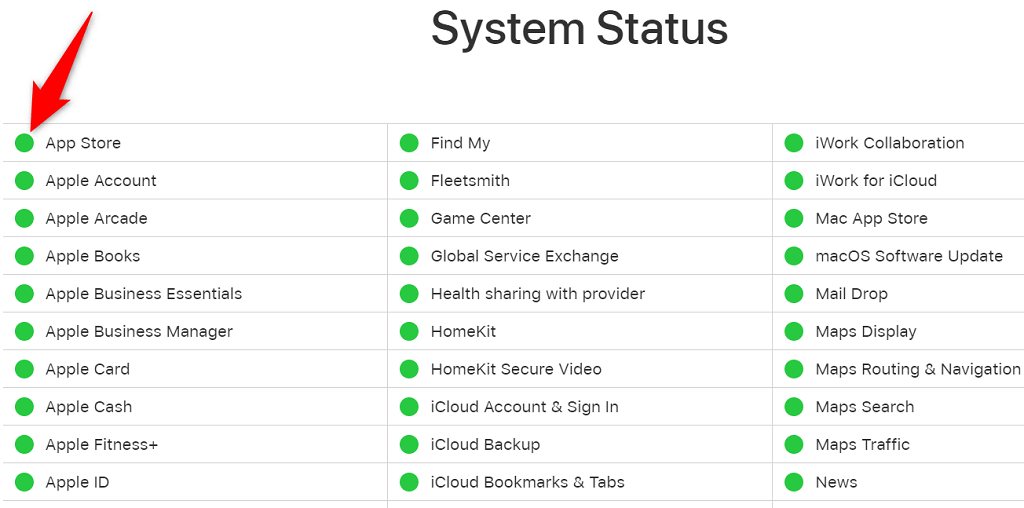The width and height of the screenshot is (1024, 508).
Task: Select the Apple Card service name
Action: (88, 369)
